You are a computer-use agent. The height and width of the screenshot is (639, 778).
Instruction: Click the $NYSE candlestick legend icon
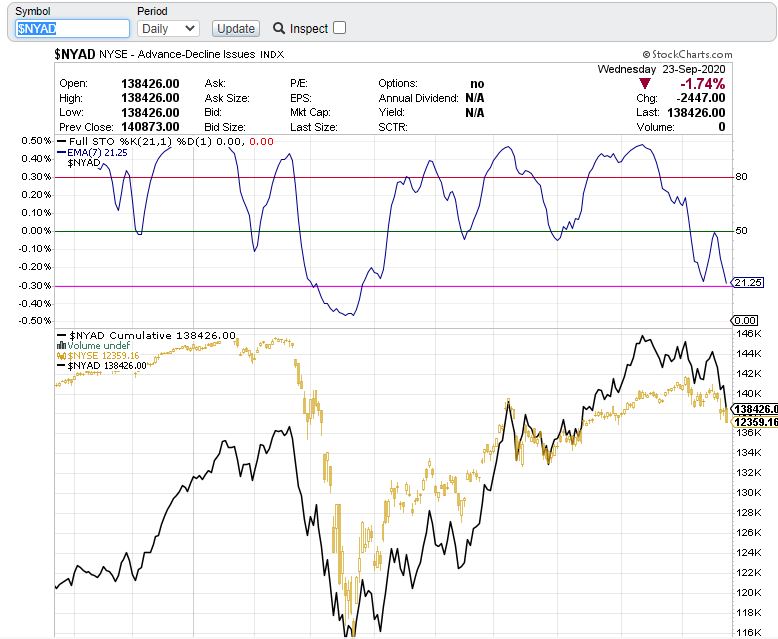pos(62,356)
